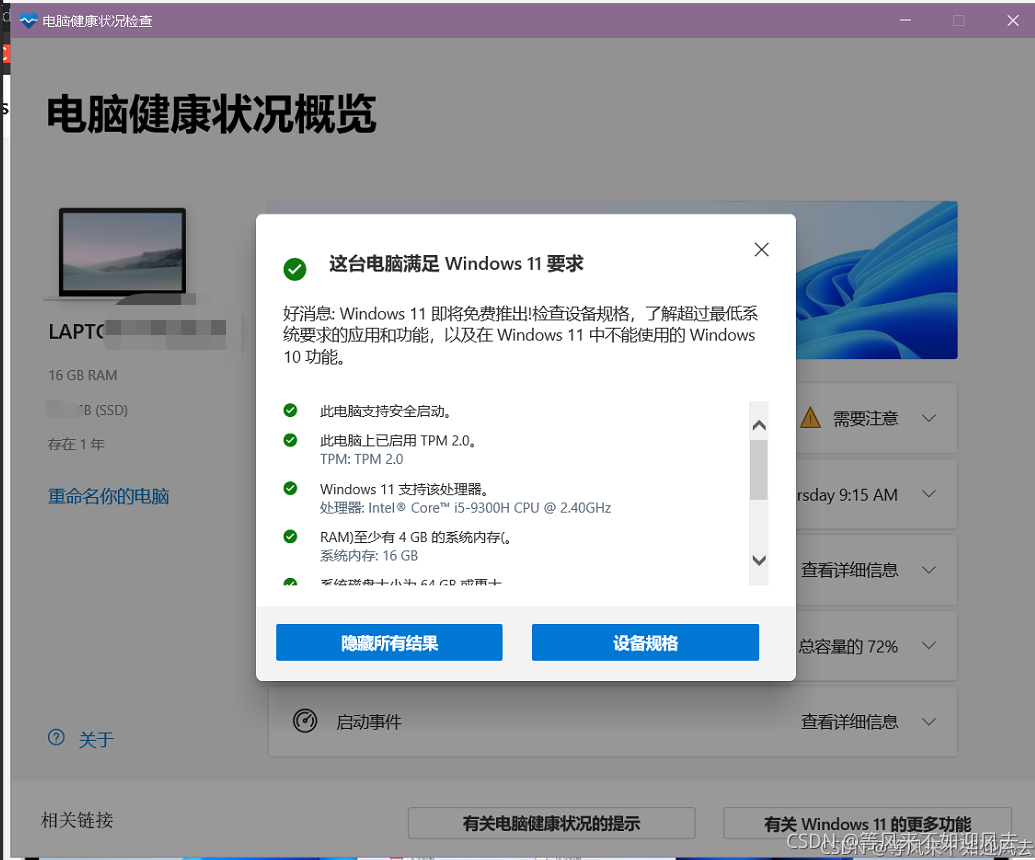Screen dimensions: 1035x860
Task: Click the 启动事件 label
Action: [x=369, y=722]
